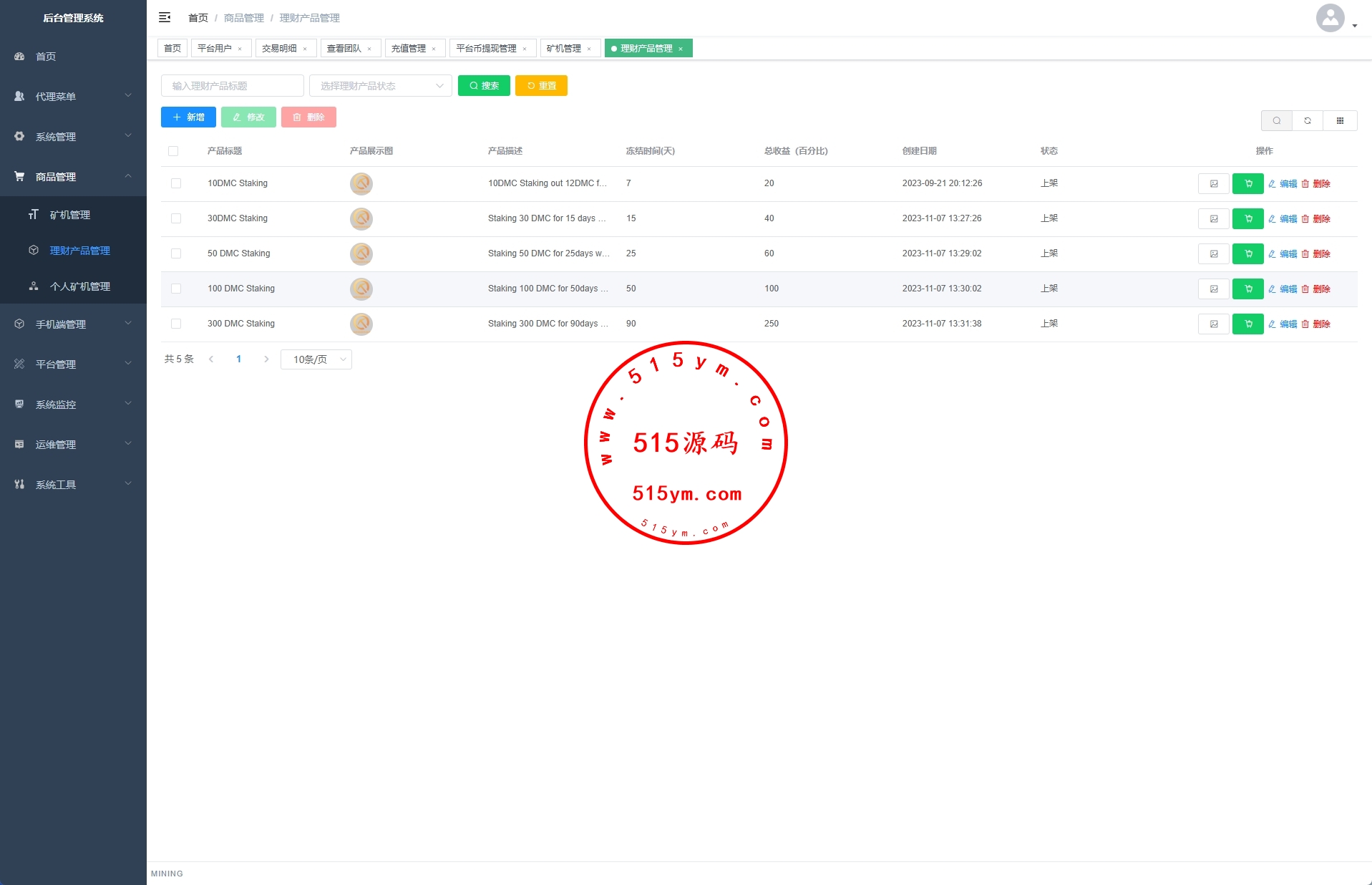Screen dimensions: 1372x885
Task: Click 删除 link for 50 DMC Staking
Action: coord(1316,254)
